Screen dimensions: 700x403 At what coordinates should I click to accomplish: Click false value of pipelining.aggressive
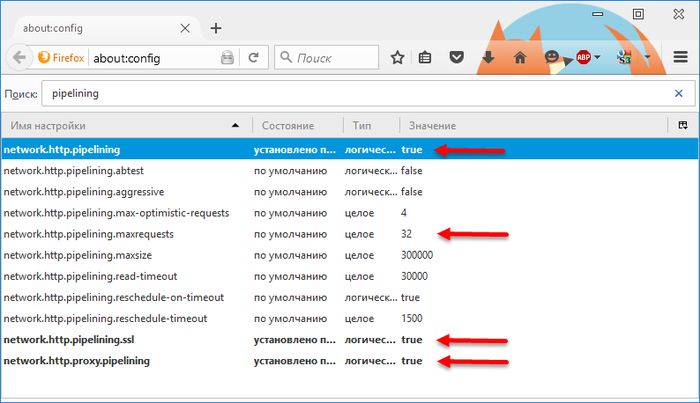click(412, 192)
